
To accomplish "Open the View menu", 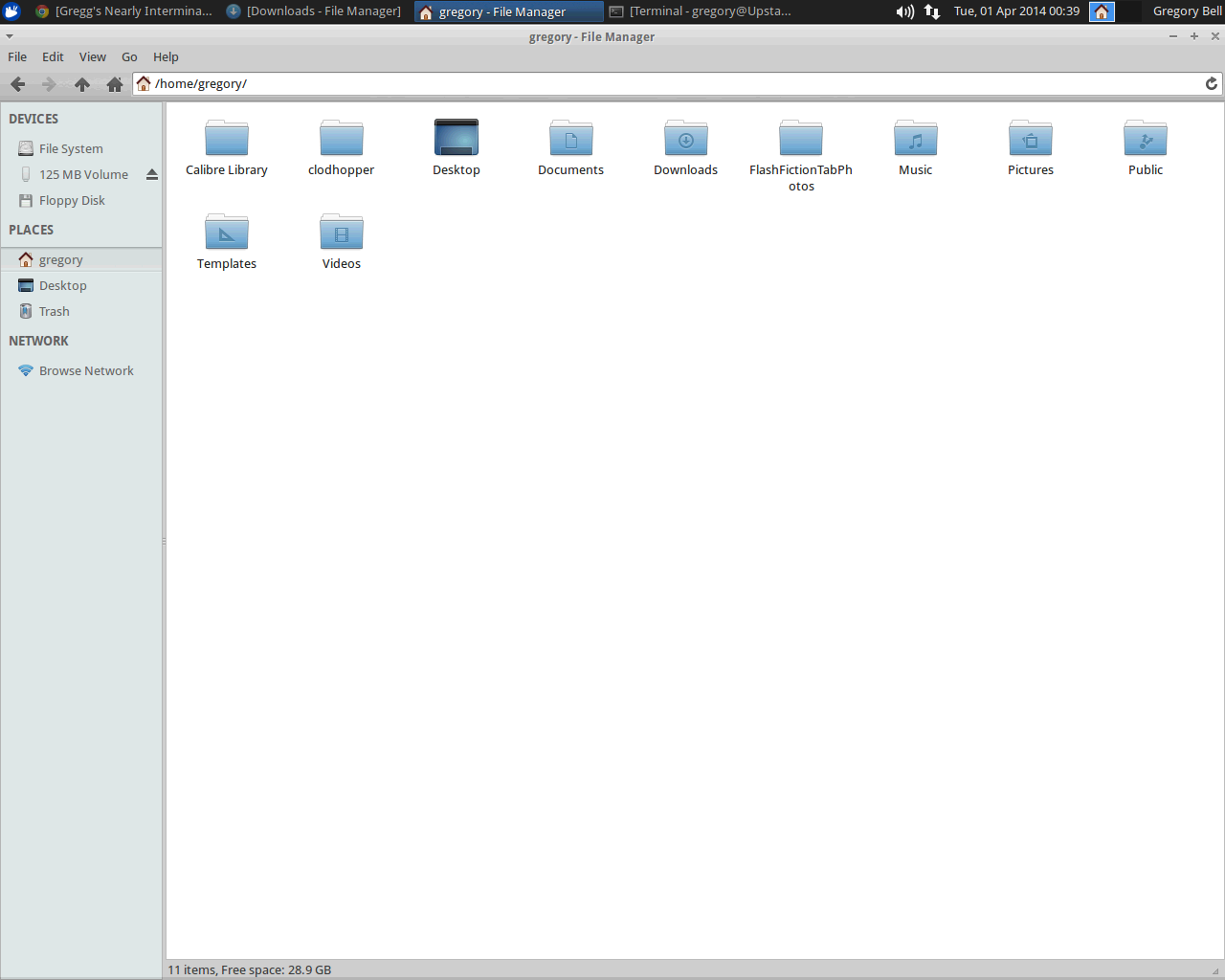I will click(x=93, y=57).
